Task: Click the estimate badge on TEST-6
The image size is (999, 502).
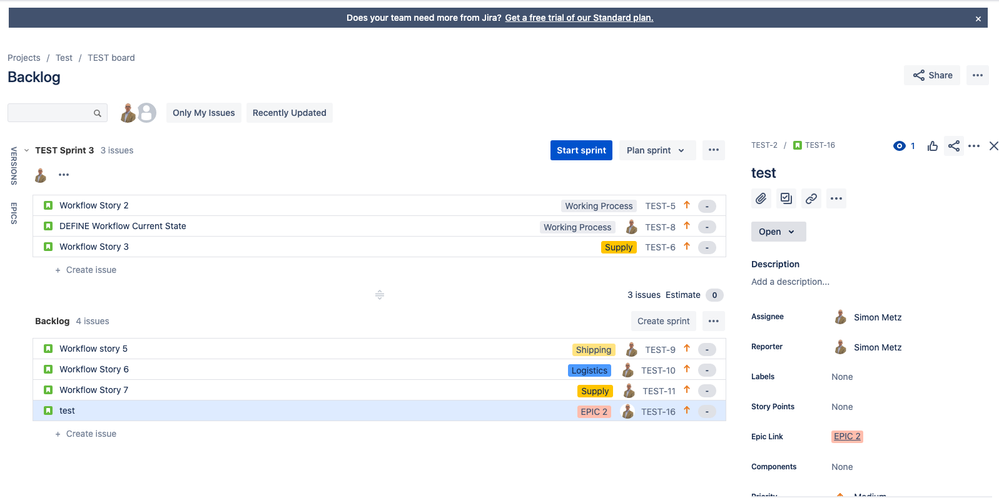Action: pos(707,247)
